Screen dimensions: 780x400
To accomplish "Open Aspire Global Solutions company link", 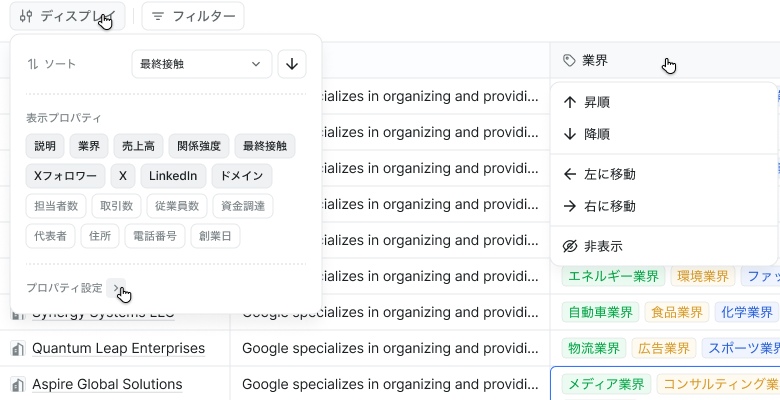I will tap(107, 384).
